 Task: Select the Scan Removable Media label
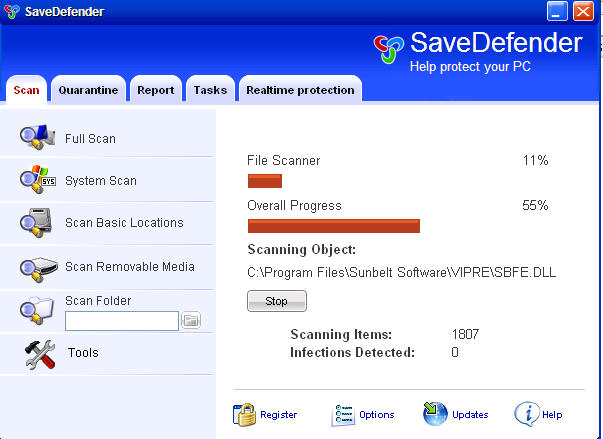[x=130, y=266]
